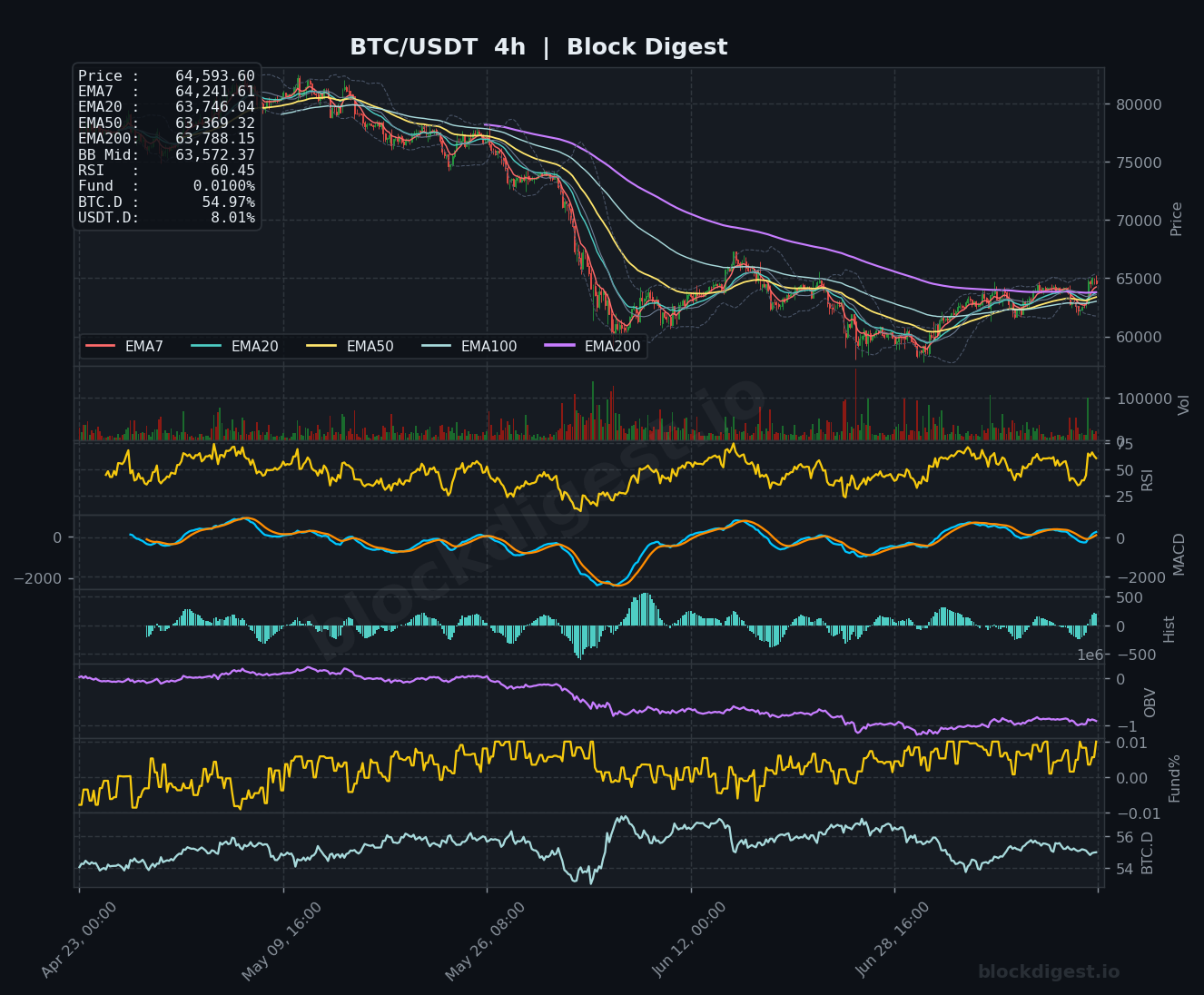Select the Fund value 0.0100%

(224, 186)
